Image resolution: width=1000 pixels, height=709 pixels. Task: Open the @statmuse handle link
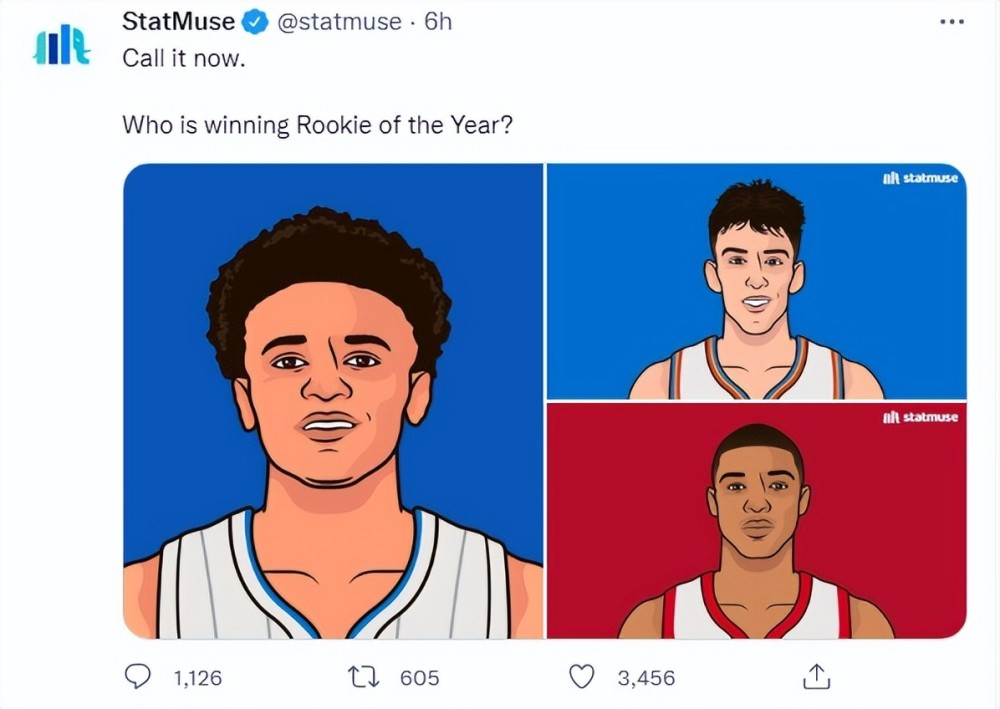click(x=340, y=21)
